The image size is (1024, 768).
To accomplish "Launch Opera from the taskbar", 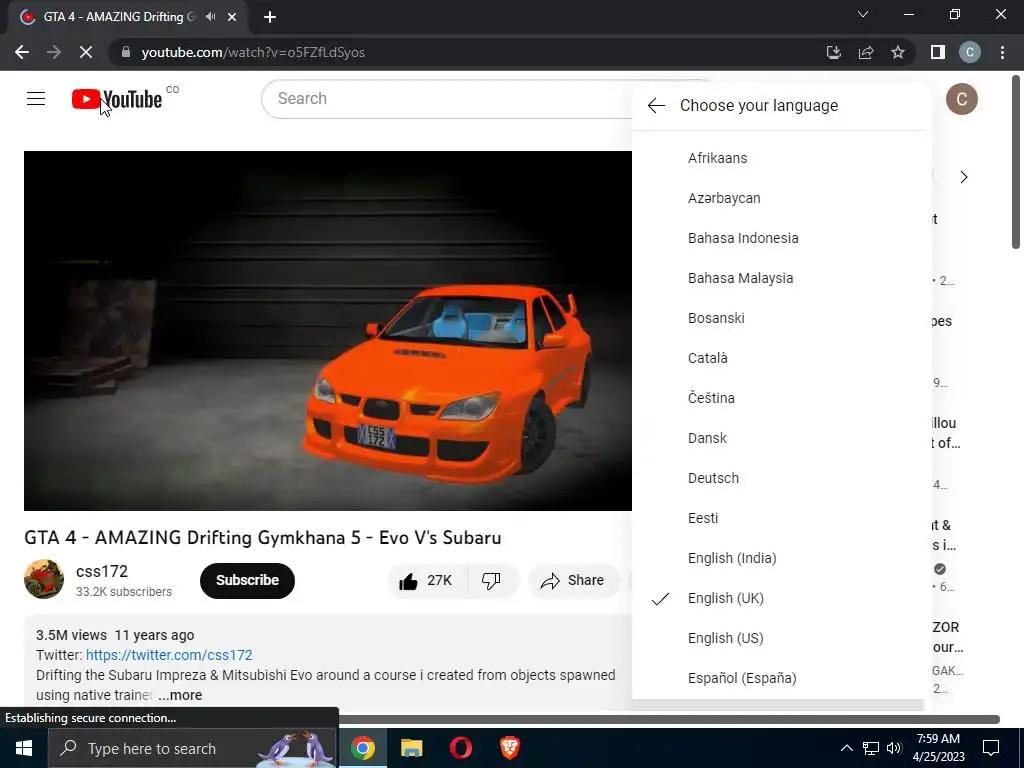I will pos(460,748).
